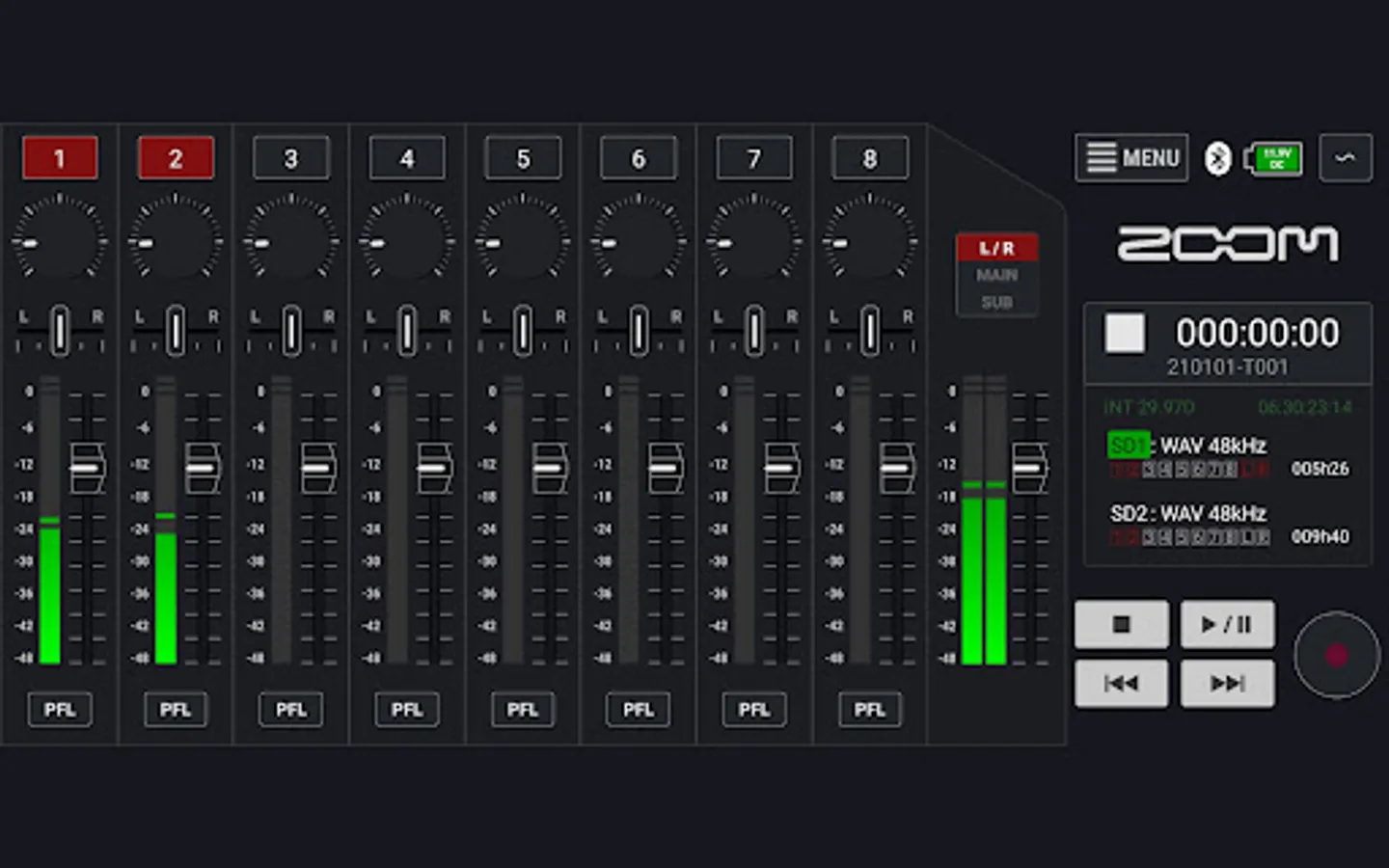The width and height of the screenshot is (1389, 868).
Task: Disarm track 1 record button
Action: [60, 158]
